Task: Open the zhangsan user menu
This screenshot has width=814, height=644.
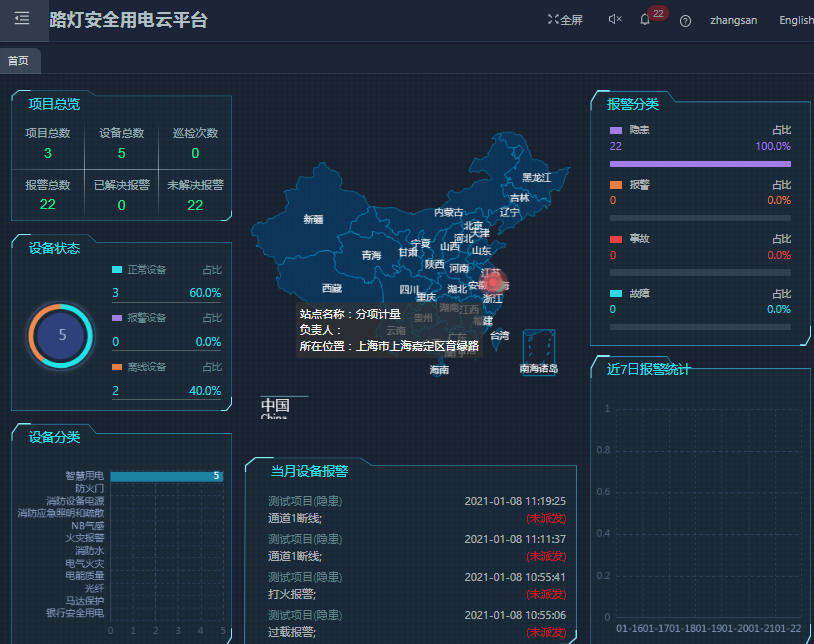Action: click(x=733, y=20)
